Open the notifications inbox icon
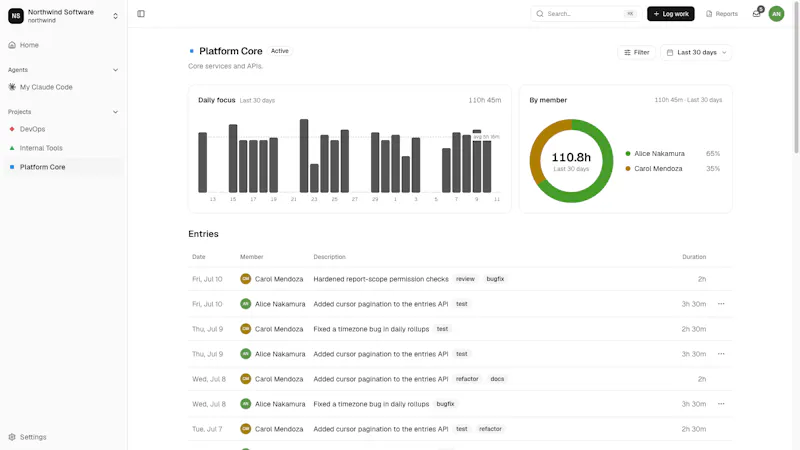 (756, 14)
